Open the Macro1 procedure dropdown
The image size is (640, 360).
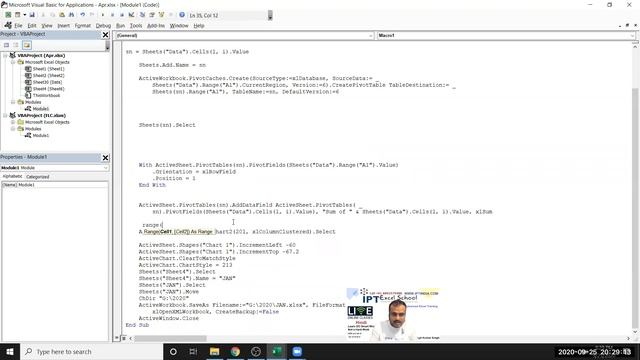click(632, 36)
